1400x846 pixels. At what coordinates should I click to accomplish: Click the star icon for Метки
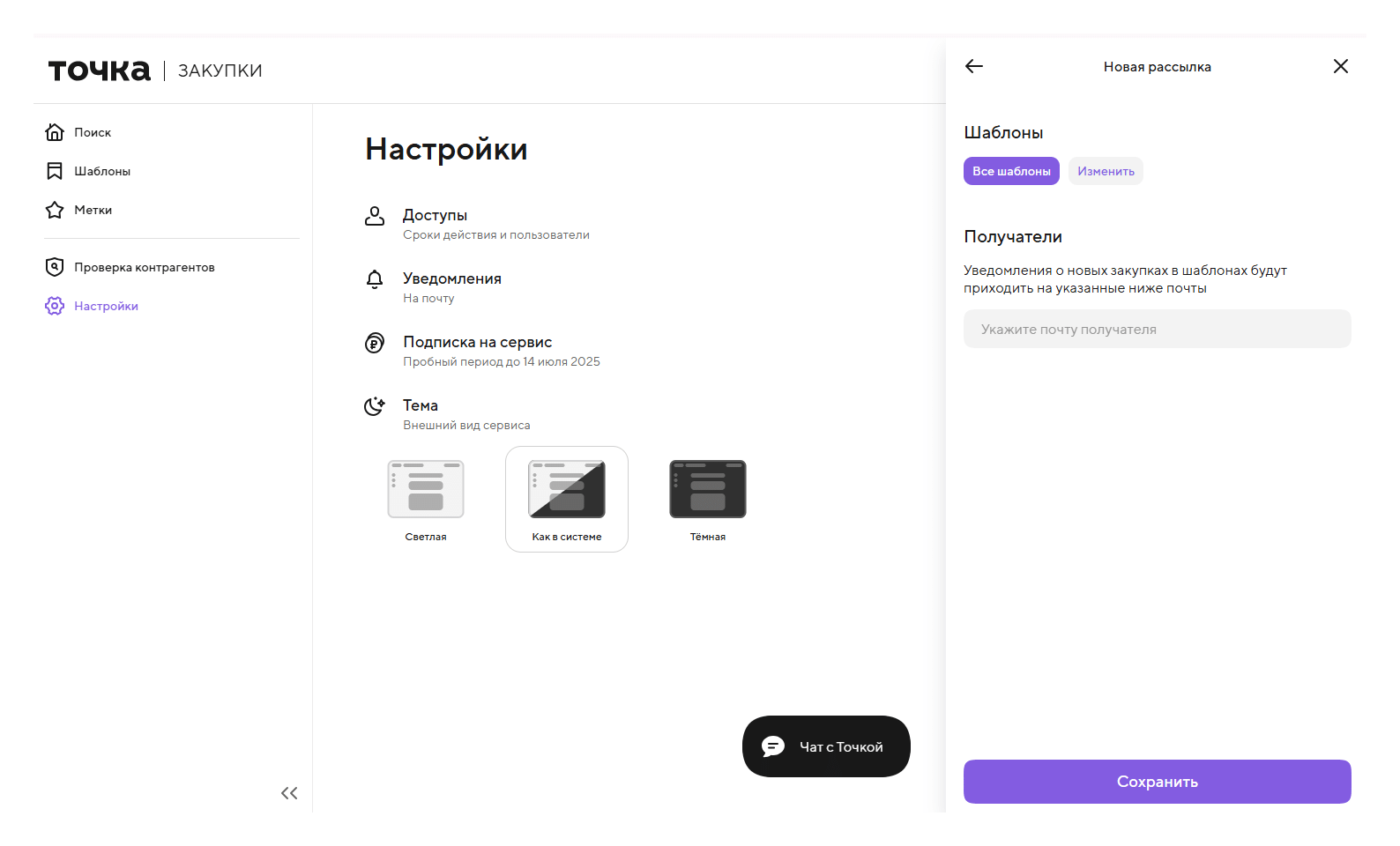[x=55, y=210]
